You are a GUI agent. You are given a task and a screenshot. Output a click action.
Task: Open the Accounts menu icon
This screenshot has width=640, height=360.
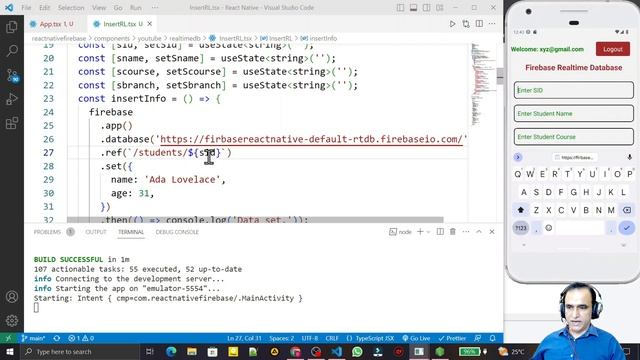(x=12, y=297)
